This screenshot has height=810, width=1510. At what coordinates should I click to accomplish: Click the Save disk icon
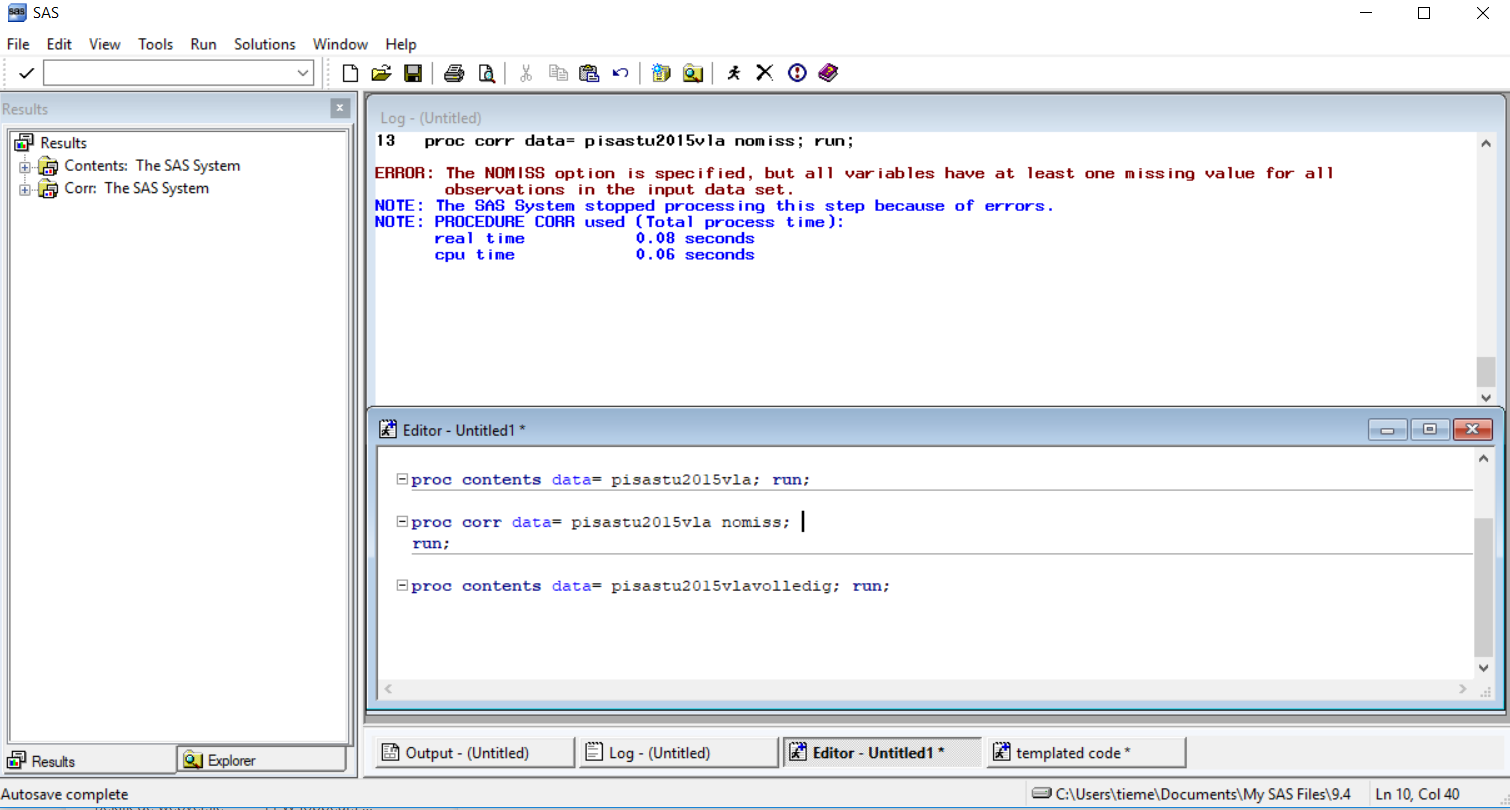tap(412, 73)
